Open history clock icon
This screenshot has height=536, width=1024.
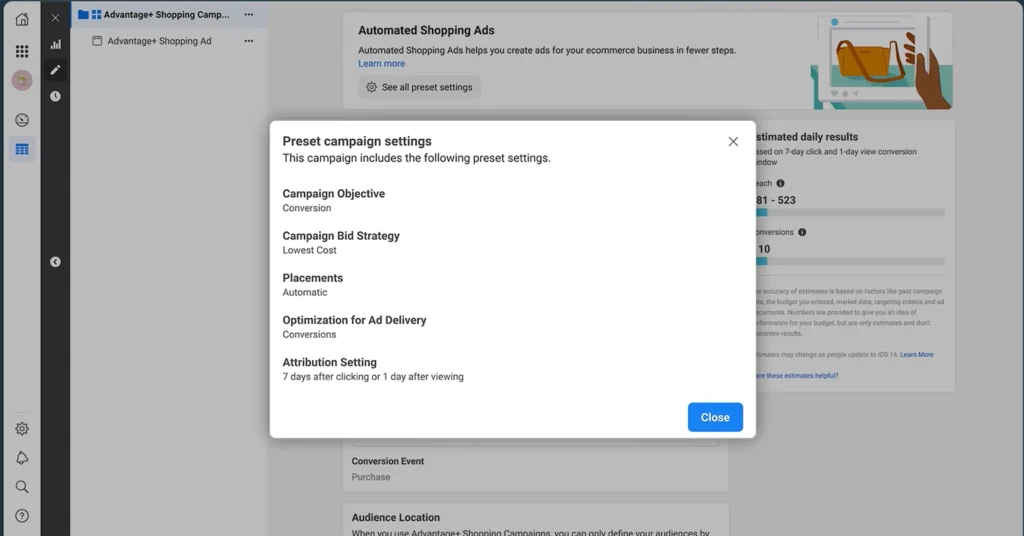[56, 96]
